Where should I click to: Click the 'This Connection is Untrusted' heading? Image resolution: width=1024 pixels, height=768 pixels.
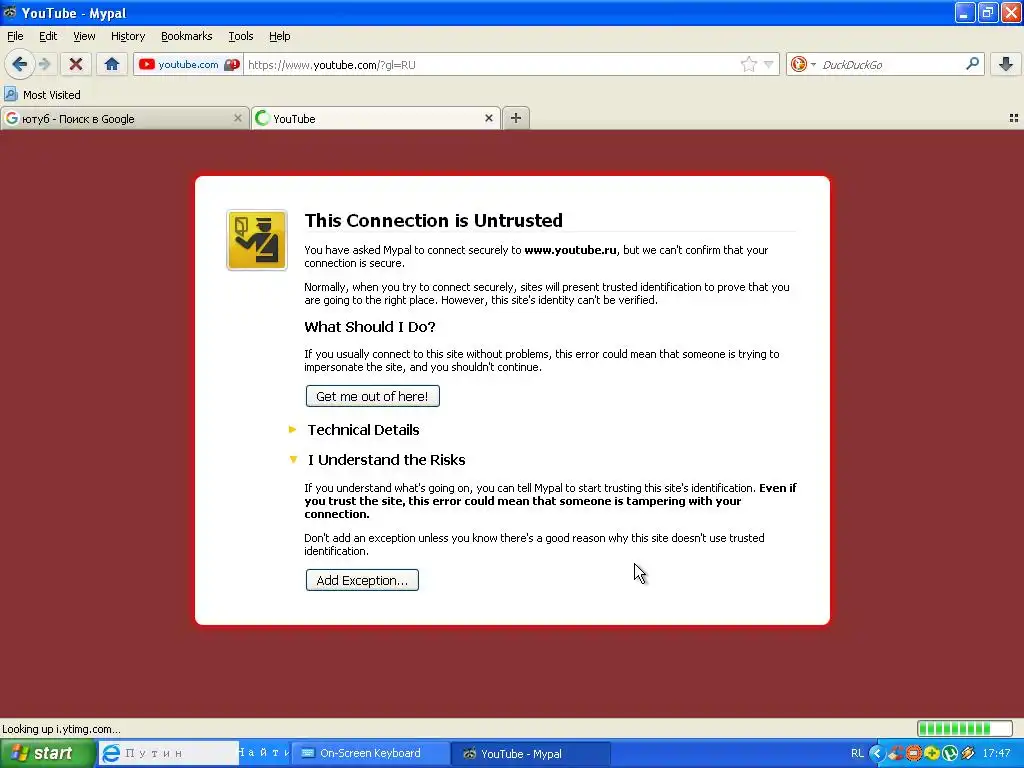433,220
